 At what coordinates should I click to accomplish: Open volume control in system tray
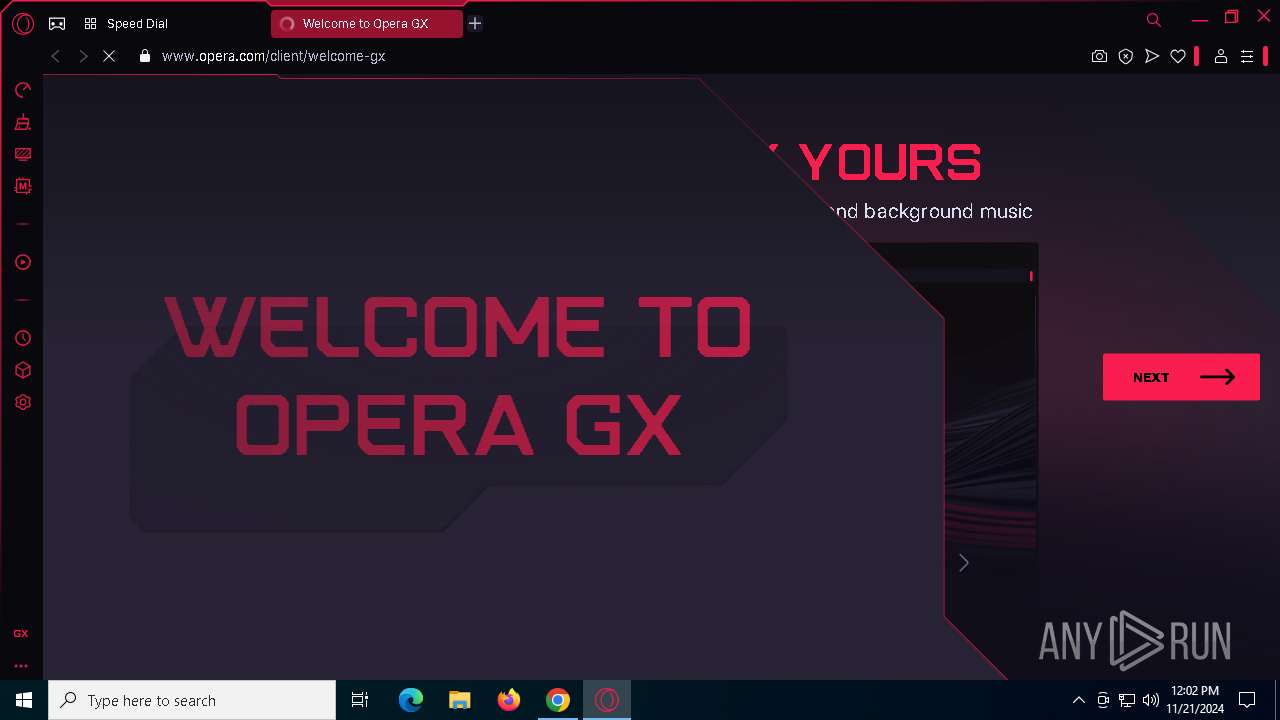point(1151,700)
